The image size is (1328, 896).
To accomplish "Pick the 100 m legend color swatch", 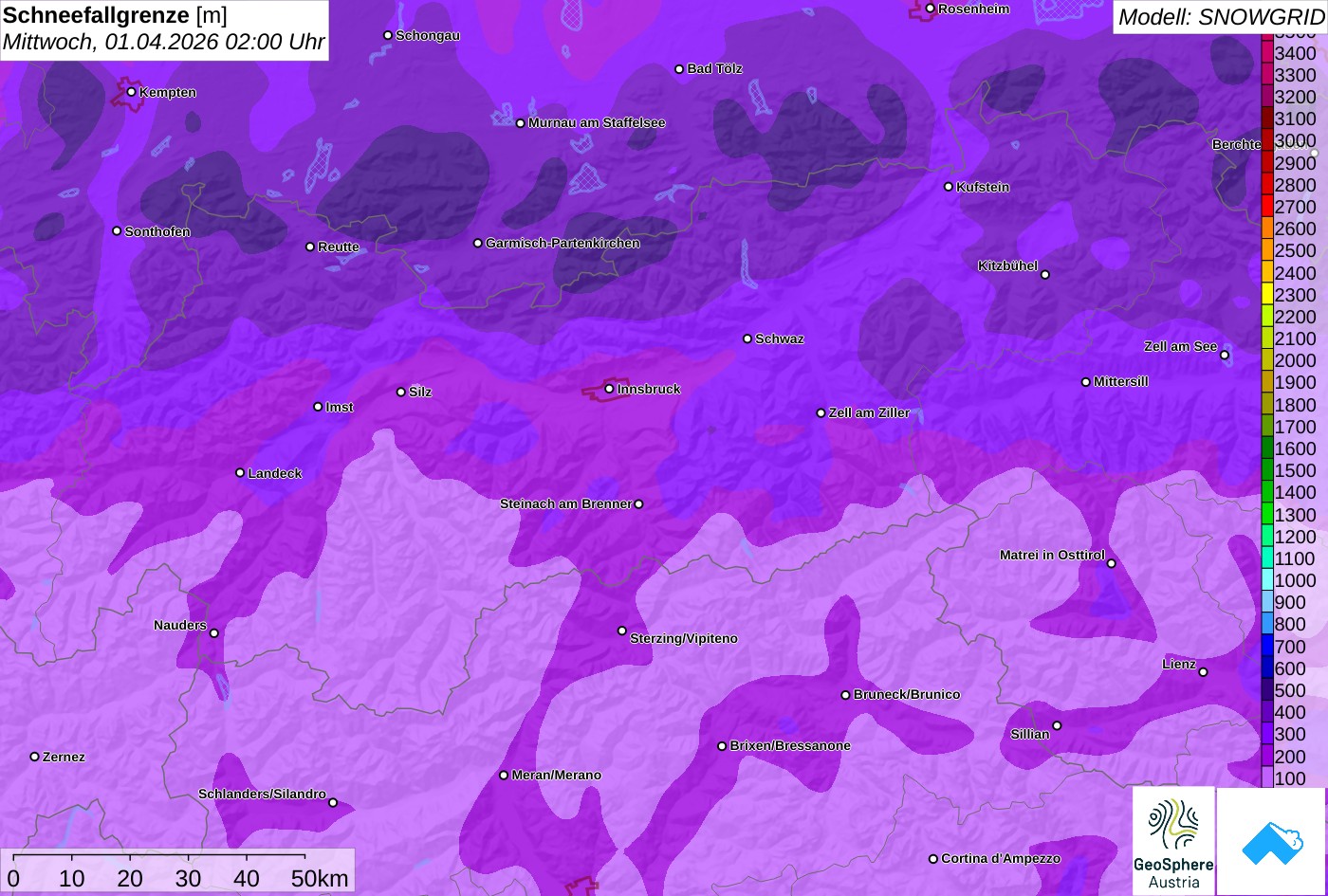I will [x=1266, y=777].
